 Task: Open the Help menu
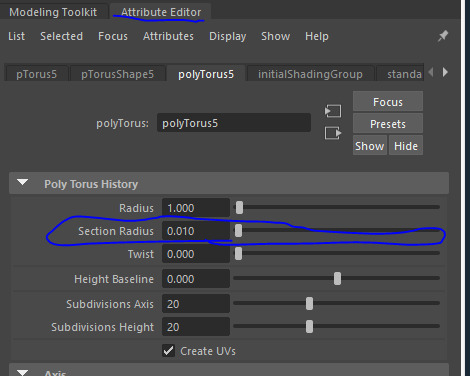pos(317,36)
